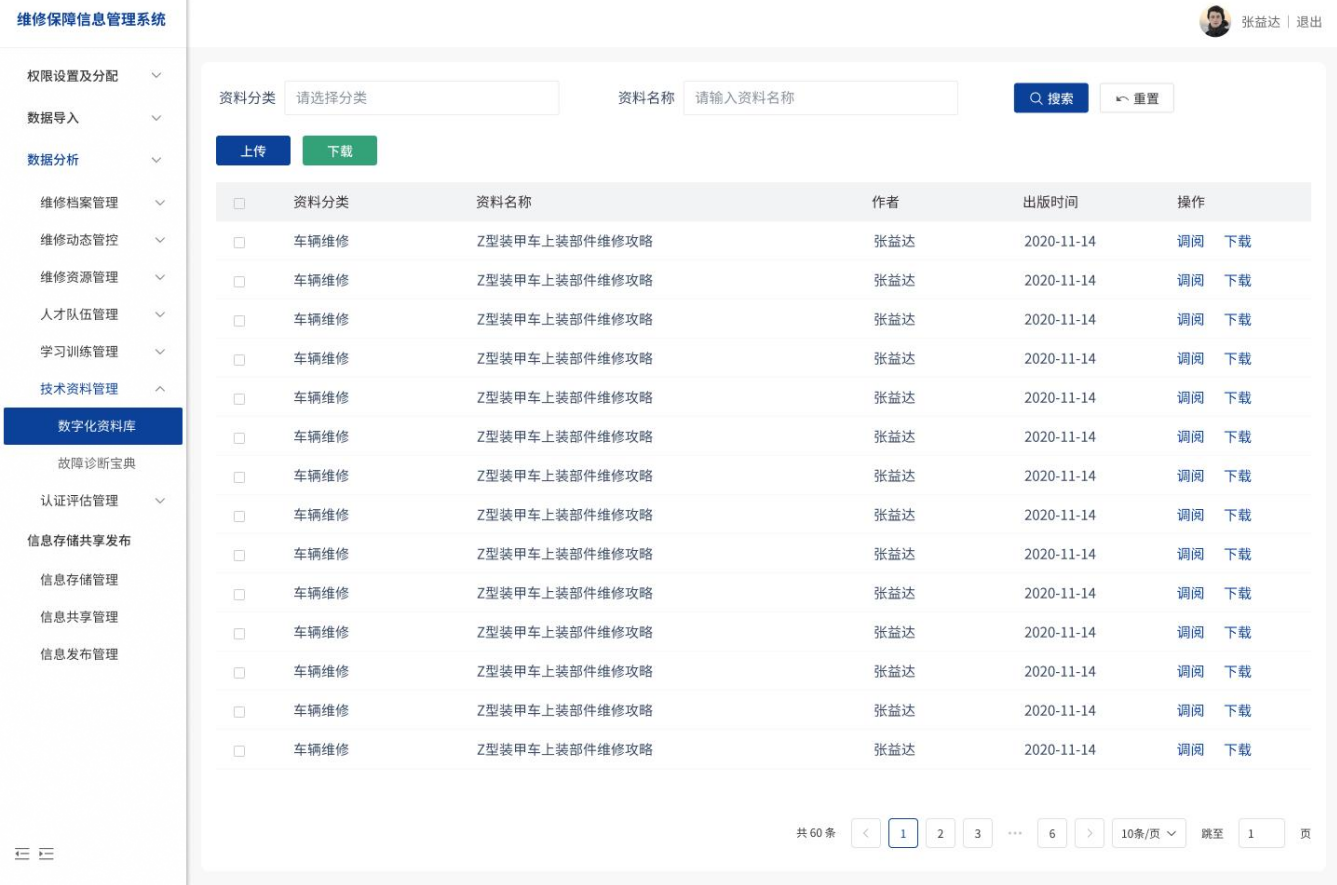Image resolution: width=1337 pixels, height=885 pixels.
Task: Open 信息存储管理 menu item
Action: (x=79, y=580)
